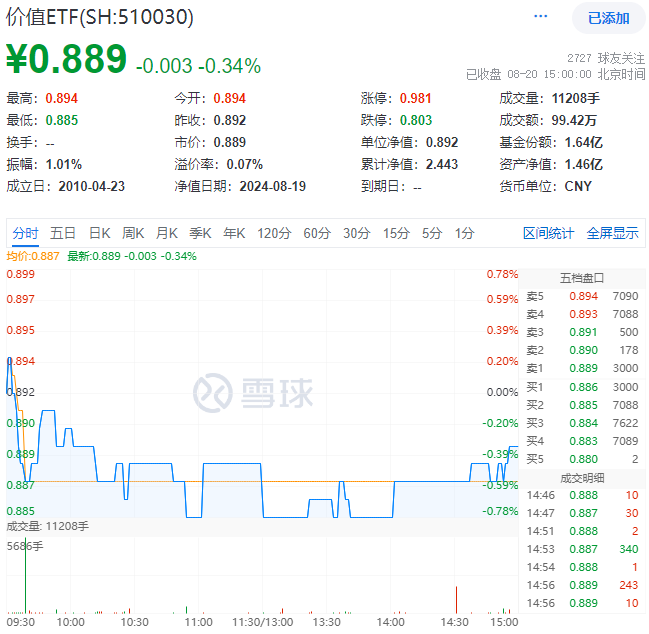Open the 月K chart tab
The image size is (649, 634).
(167, 233)
